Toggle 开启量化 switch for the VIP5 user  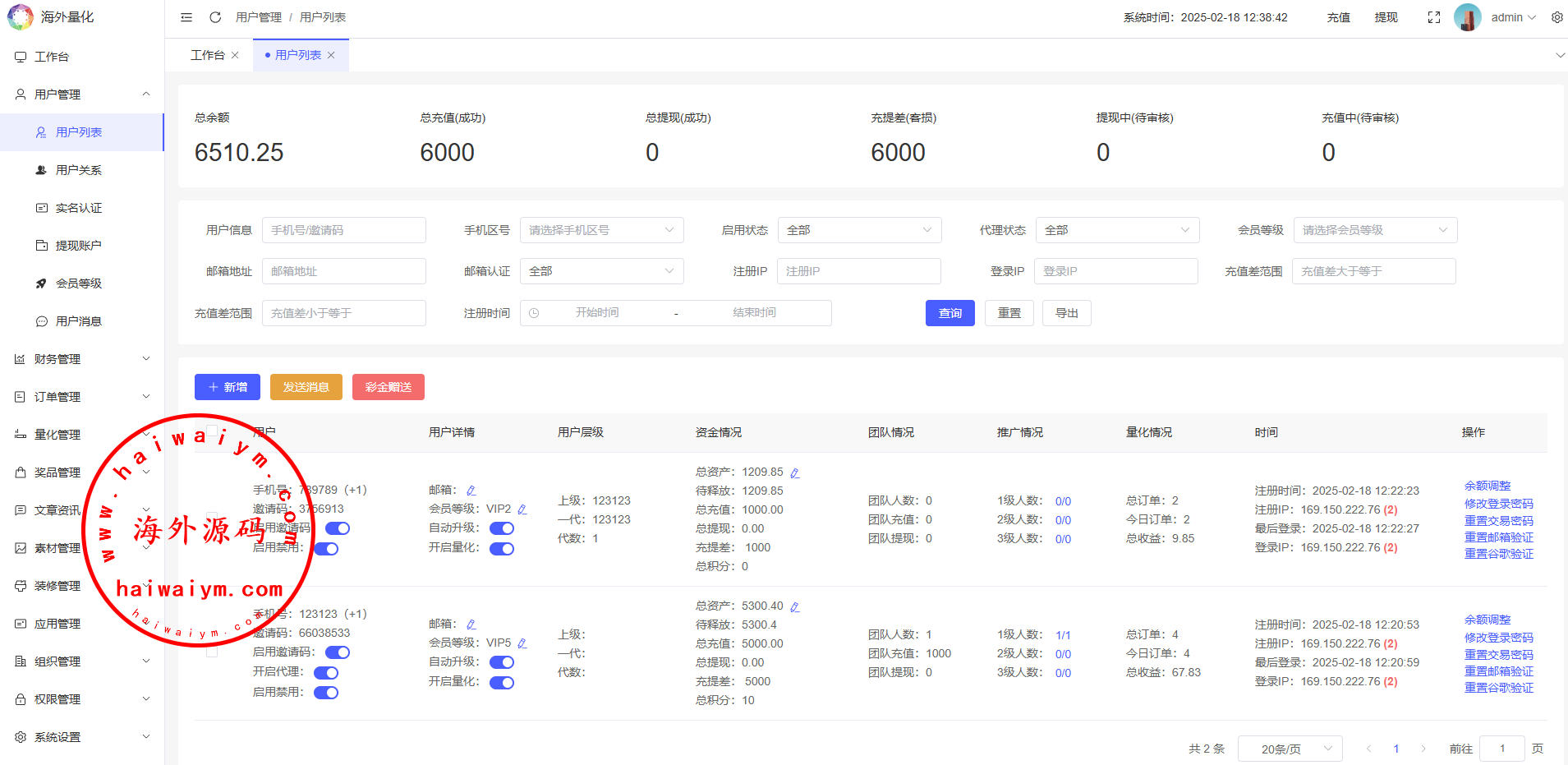(501, 683)
